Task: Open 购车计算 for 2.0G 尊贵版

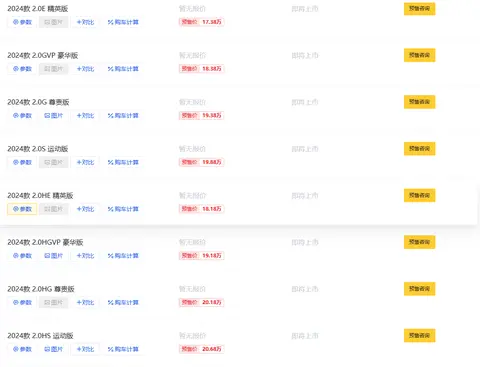Action: pyautogui.click(x=123, y=115)
